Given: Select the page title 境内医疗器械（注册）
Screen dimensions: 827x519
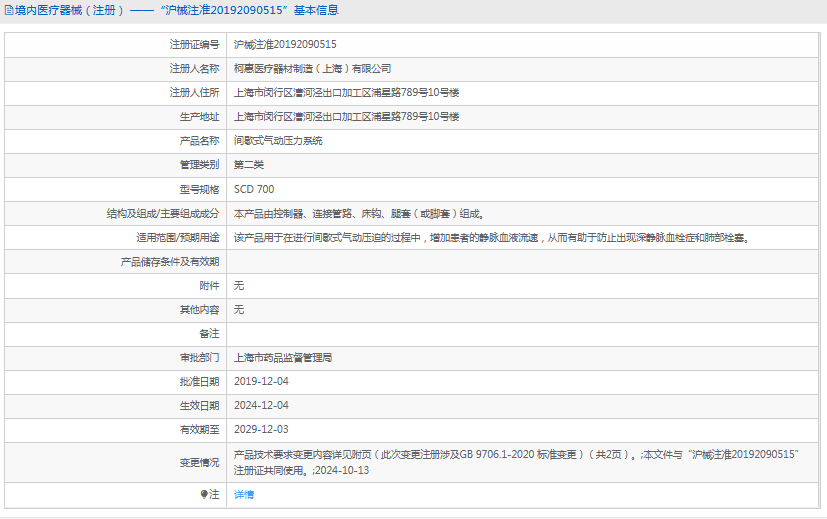Looking at the screenshot, I should [x=70, y=11].
